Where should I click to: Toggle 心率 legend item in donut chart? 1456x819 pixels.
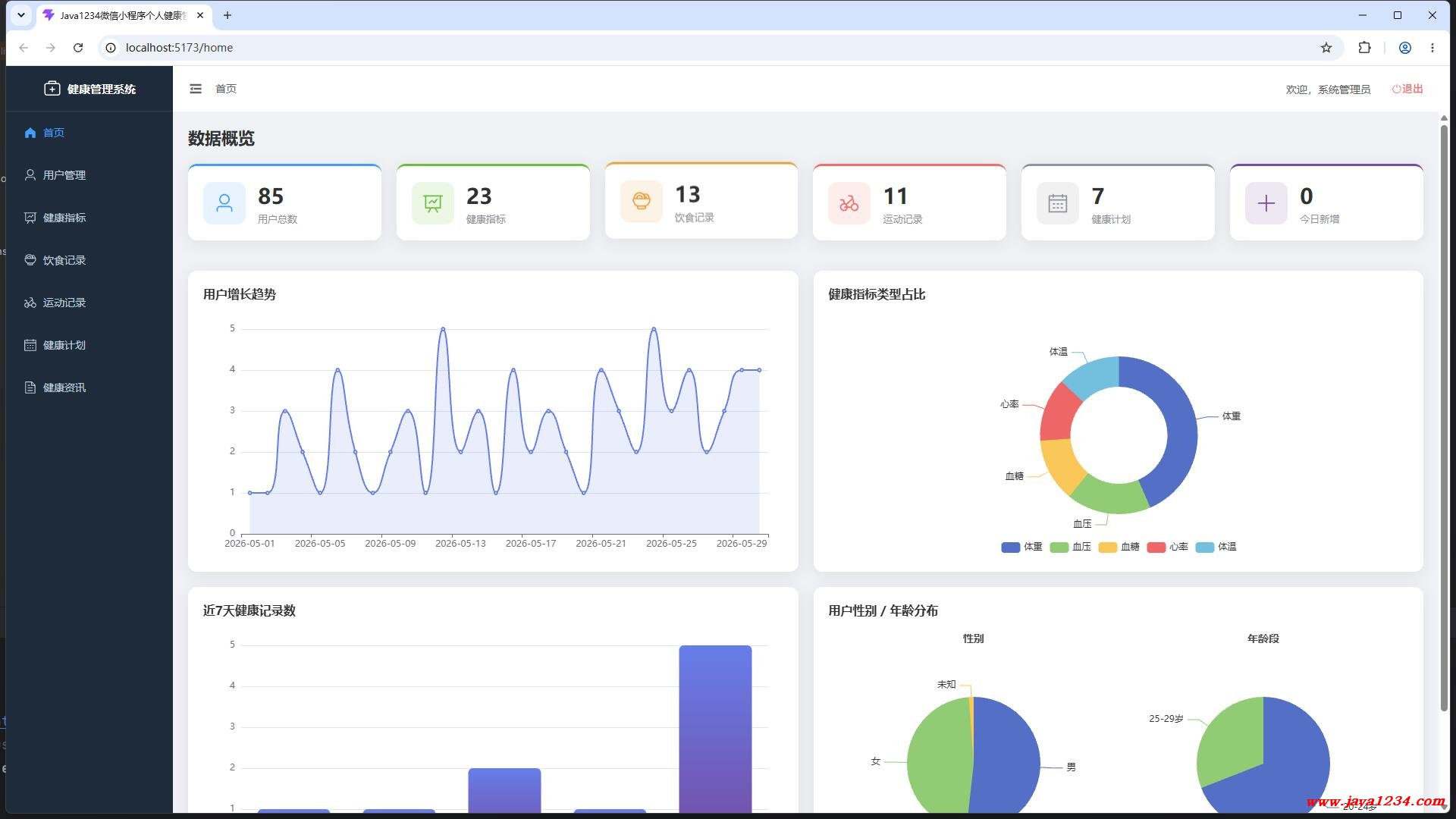pyautogui.click(x=1167, y=547)
